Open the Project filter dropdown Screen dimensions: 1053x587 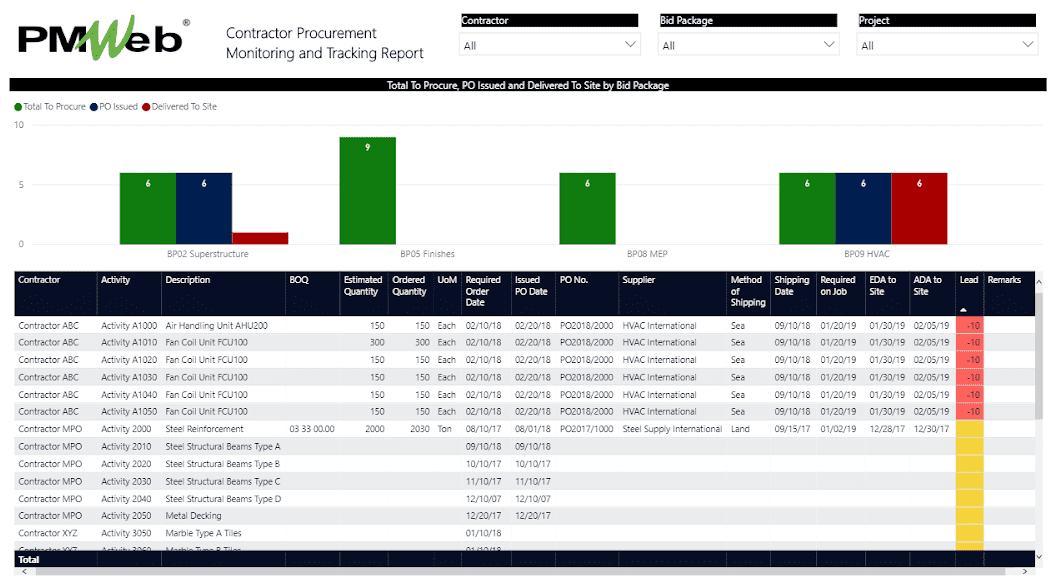click(x=946, y=45)
